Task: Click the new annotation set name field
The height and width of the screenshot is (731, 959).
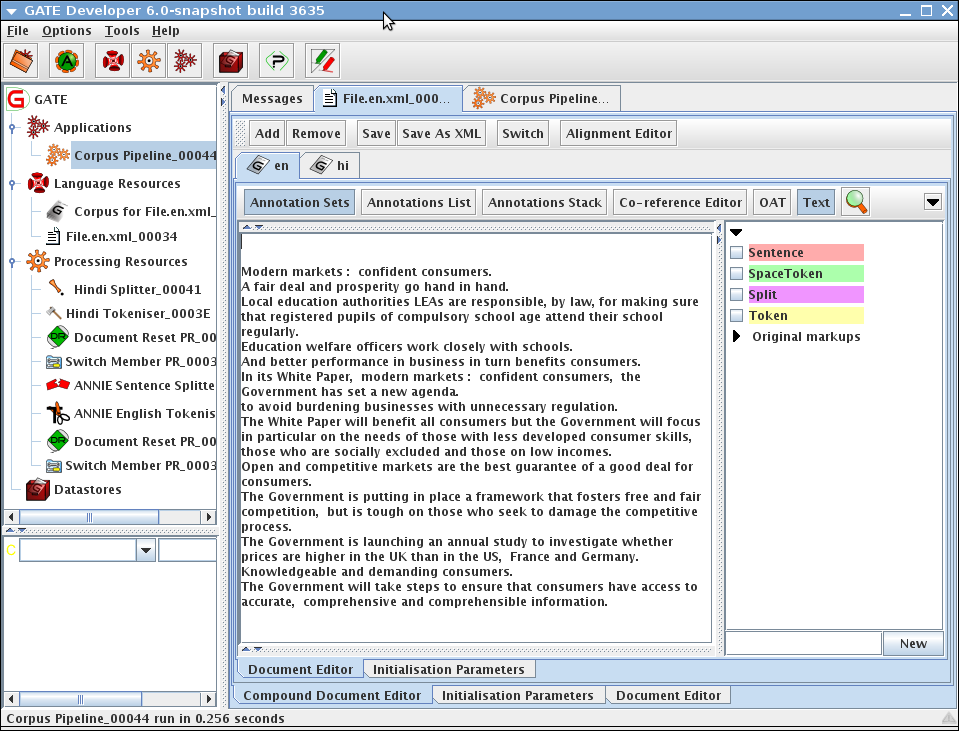Action: (803, 643)
